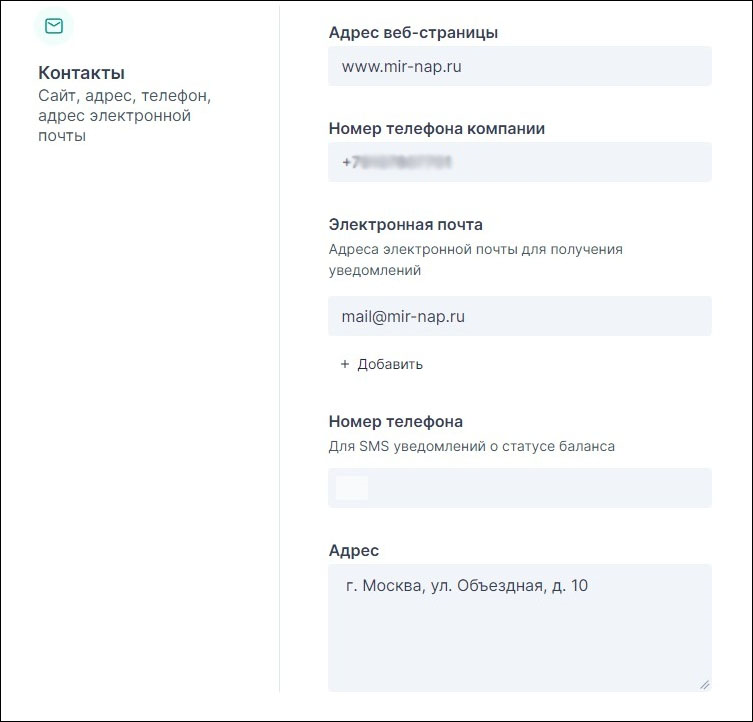Click the vertical divider between the panels
This screenshot has height=722, width=753.
[x=279, y=350]
